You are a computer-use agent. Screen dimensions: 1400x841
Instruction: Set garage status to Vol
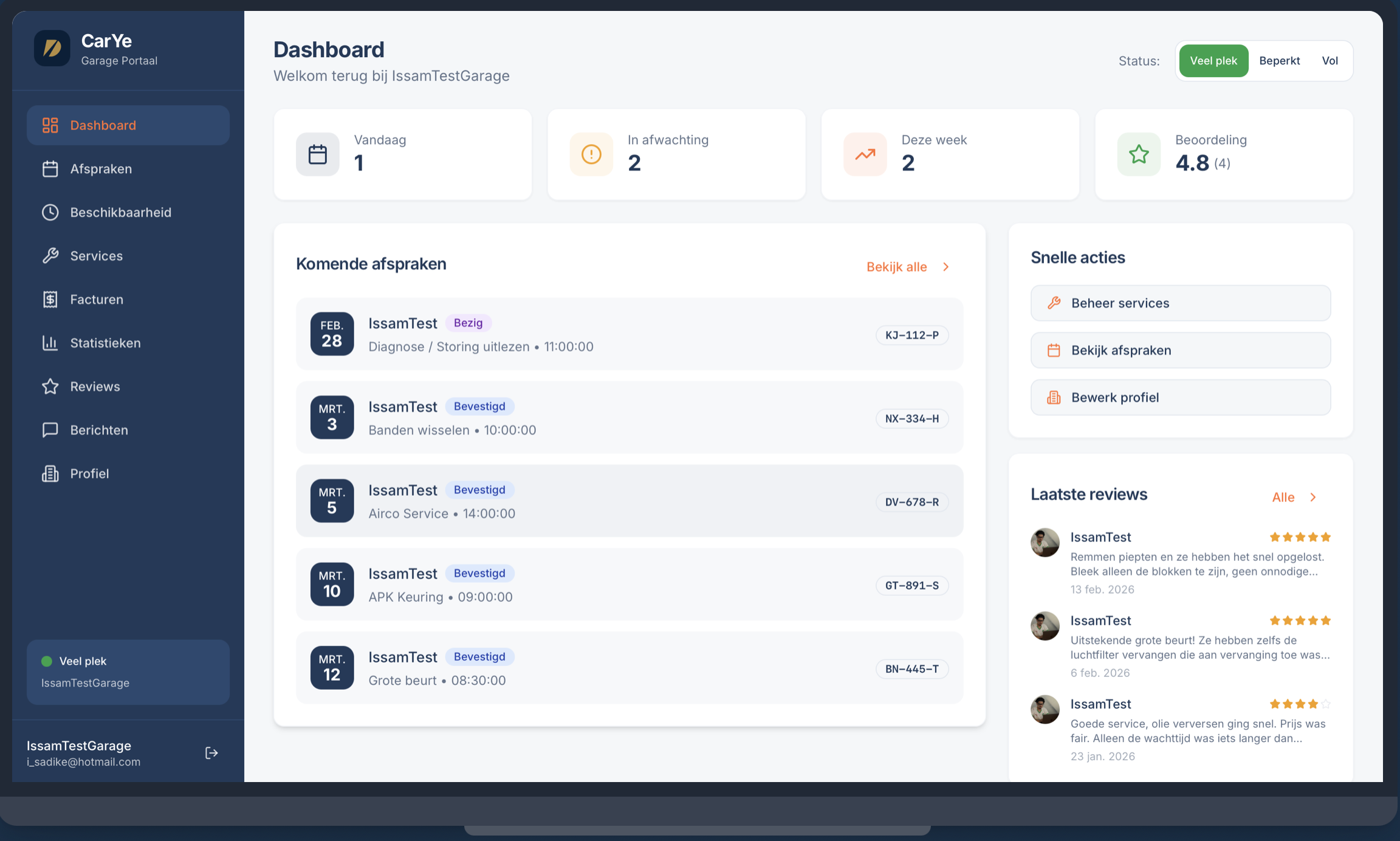[x=1330, y=61]
